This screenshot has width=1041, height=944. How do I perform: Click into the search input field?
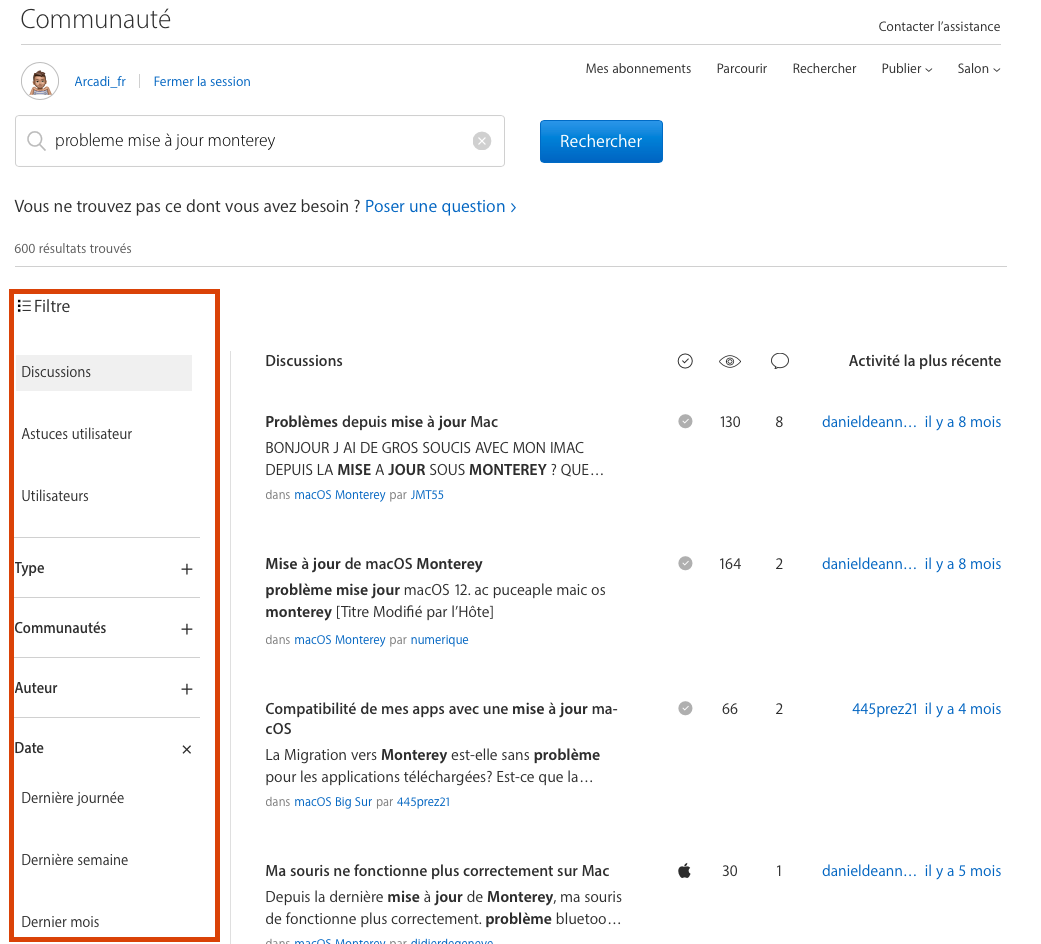259,141
